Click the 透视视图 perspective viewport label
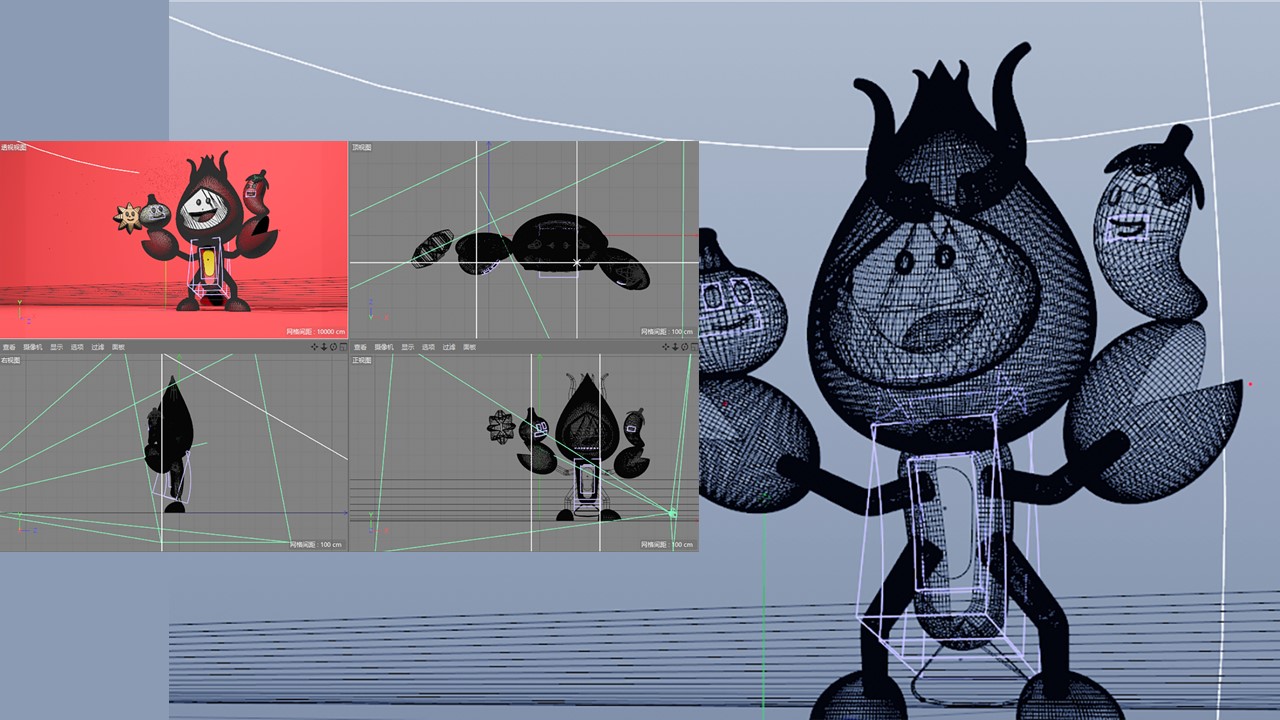The height and width of the screenshot is (720, 1280). (14, 147)
